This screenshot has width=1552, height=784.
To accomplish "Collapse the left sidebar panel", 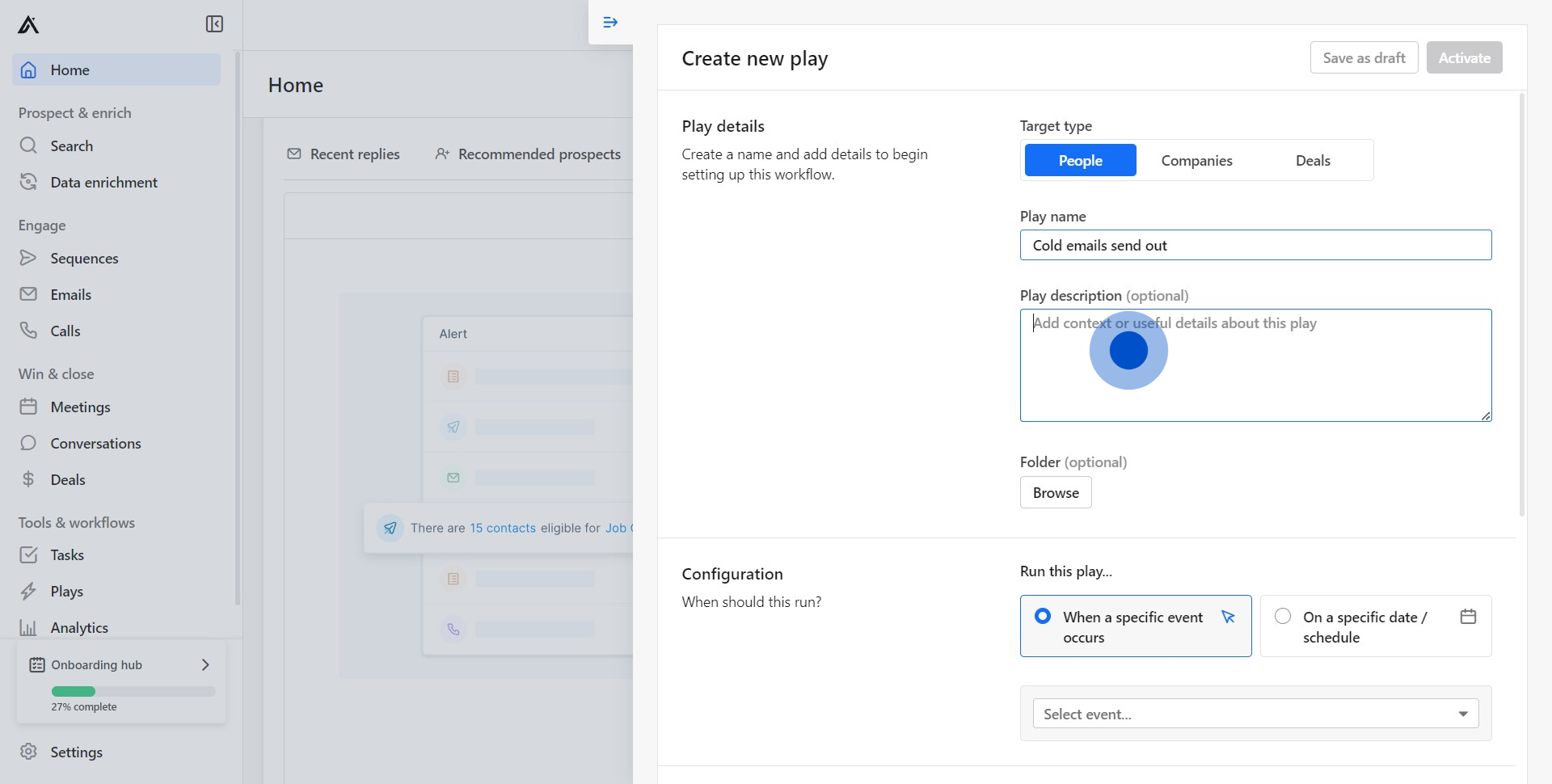I will [x=214, y=24].
